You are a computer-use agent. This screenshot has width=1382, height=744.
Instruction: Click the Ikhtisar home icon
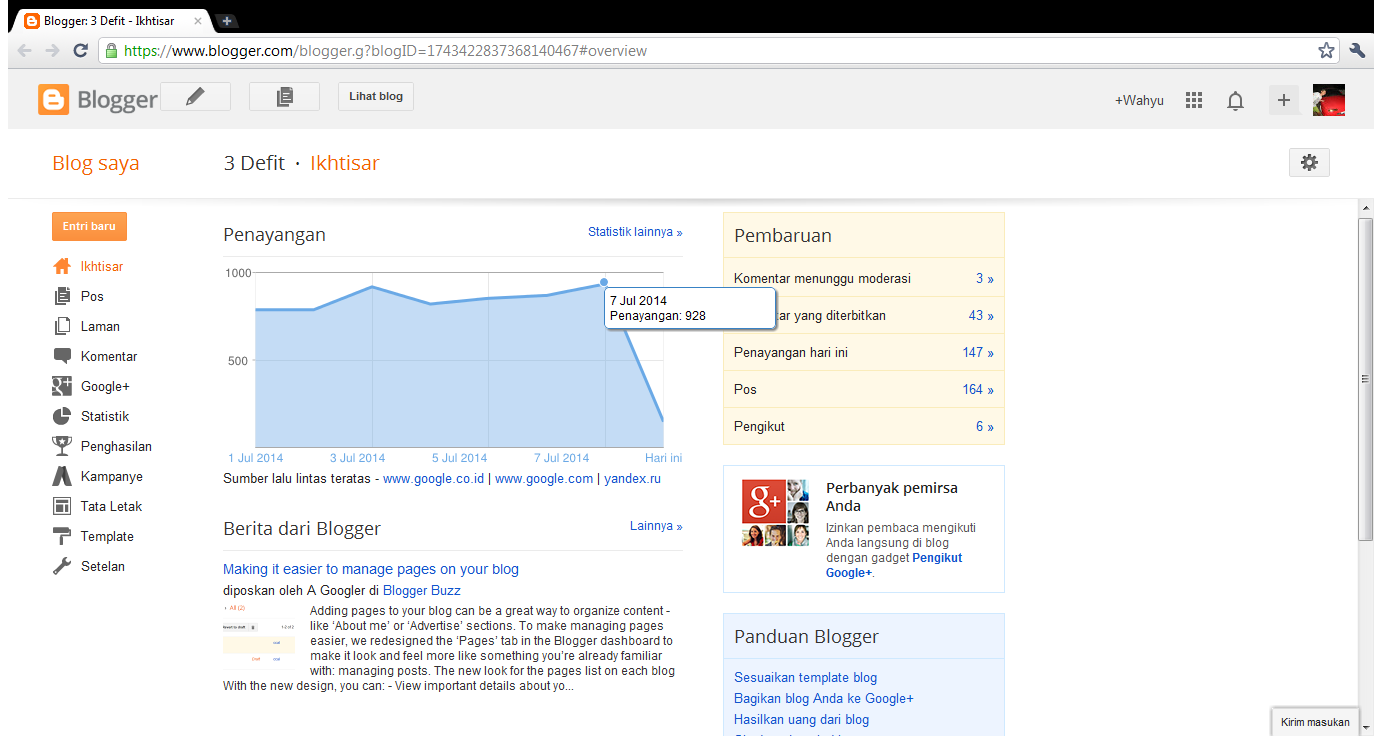[x=62, y=266]
